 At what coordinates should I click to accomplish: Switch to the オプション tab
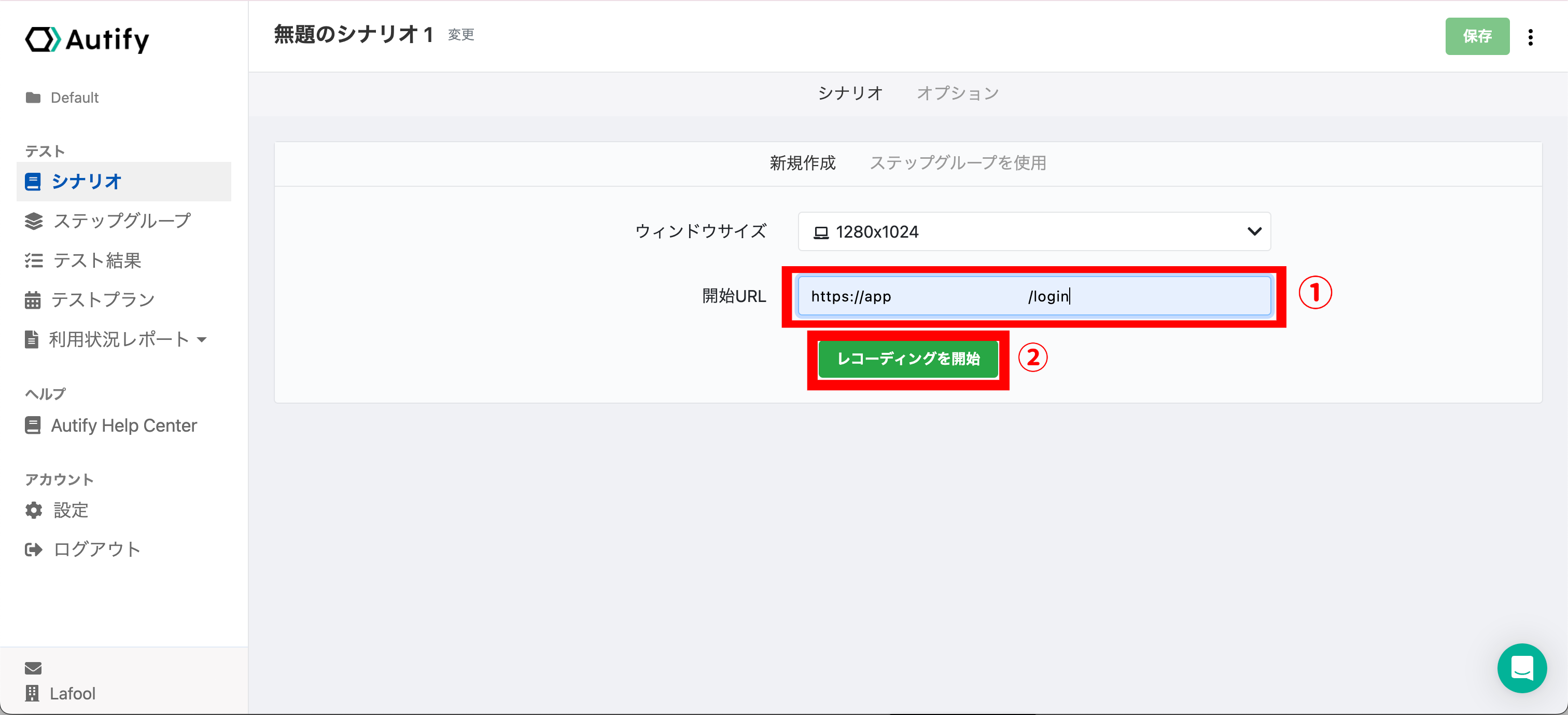pos(957,92)
